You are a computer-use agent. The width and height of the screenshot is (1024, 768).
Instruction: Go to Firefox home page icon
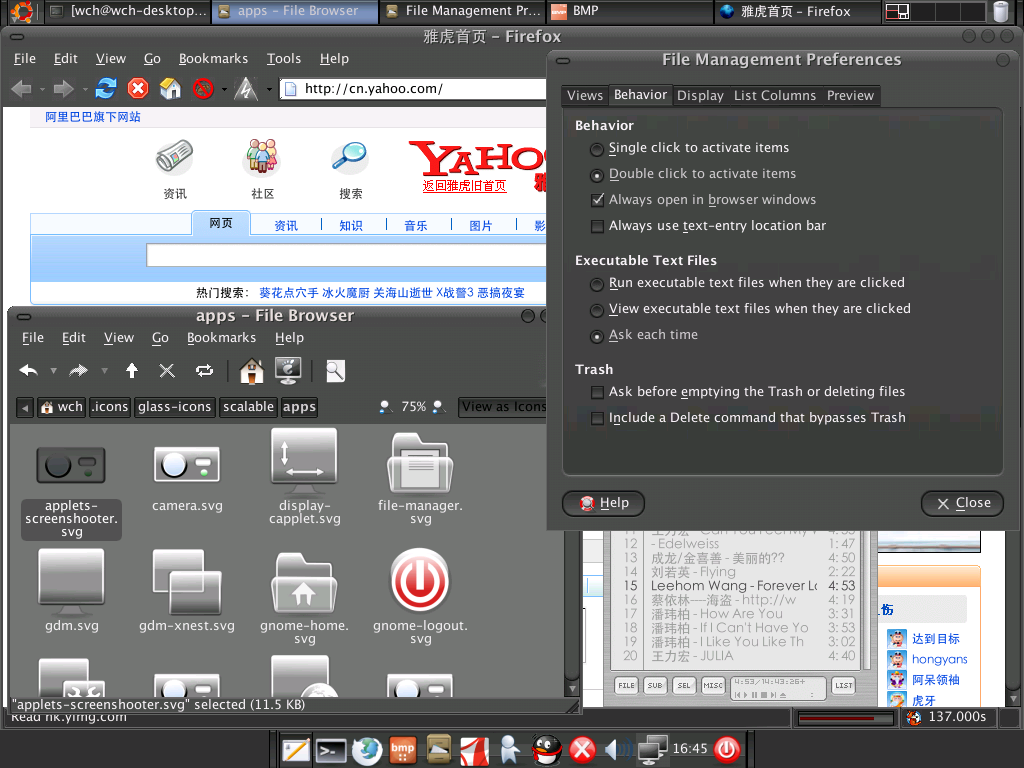pos(170,88)
